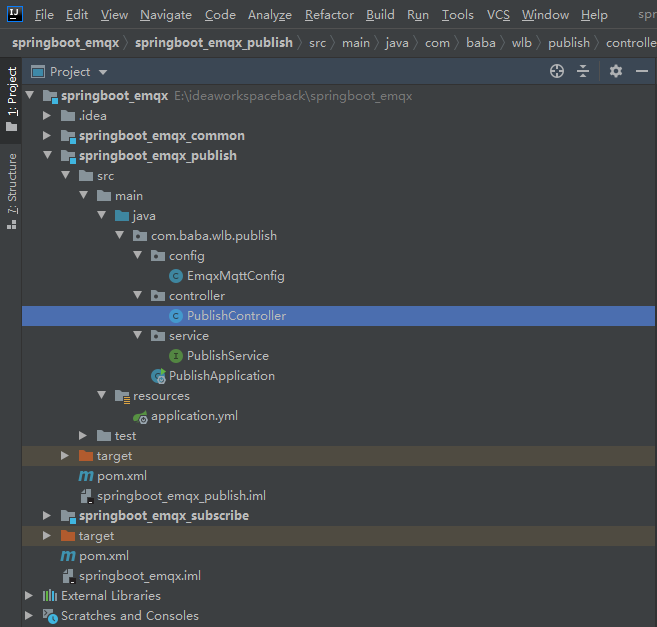Viewport: 657px width, 627px height.
Task: Click the java breadcrumb in navigation bar
Action: coord(396,43)
